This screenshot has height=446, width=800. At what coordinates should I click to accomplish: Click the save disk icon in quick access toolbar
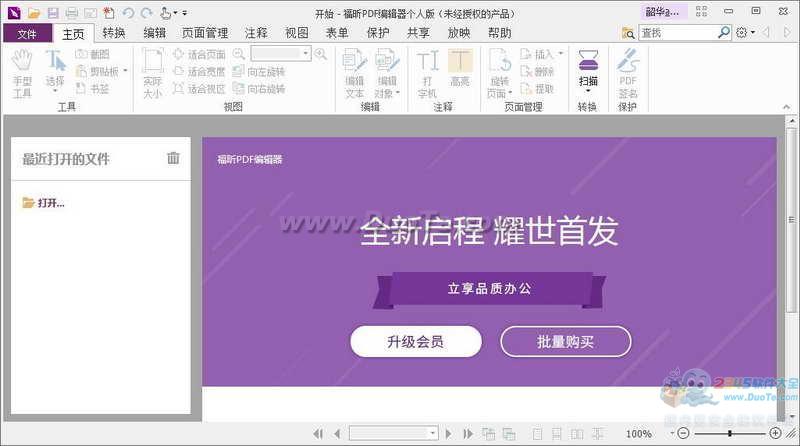pos(53,13)
